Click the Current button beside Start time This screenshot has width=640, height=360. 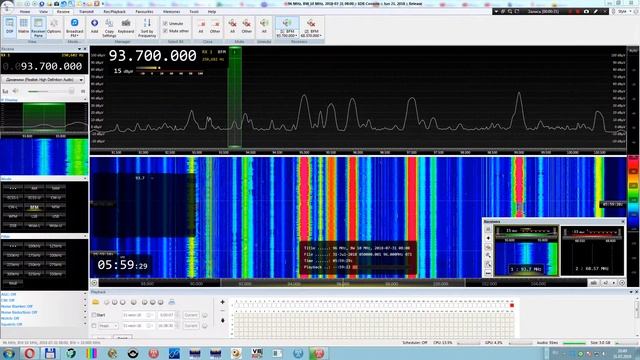[x=191, y=315]
